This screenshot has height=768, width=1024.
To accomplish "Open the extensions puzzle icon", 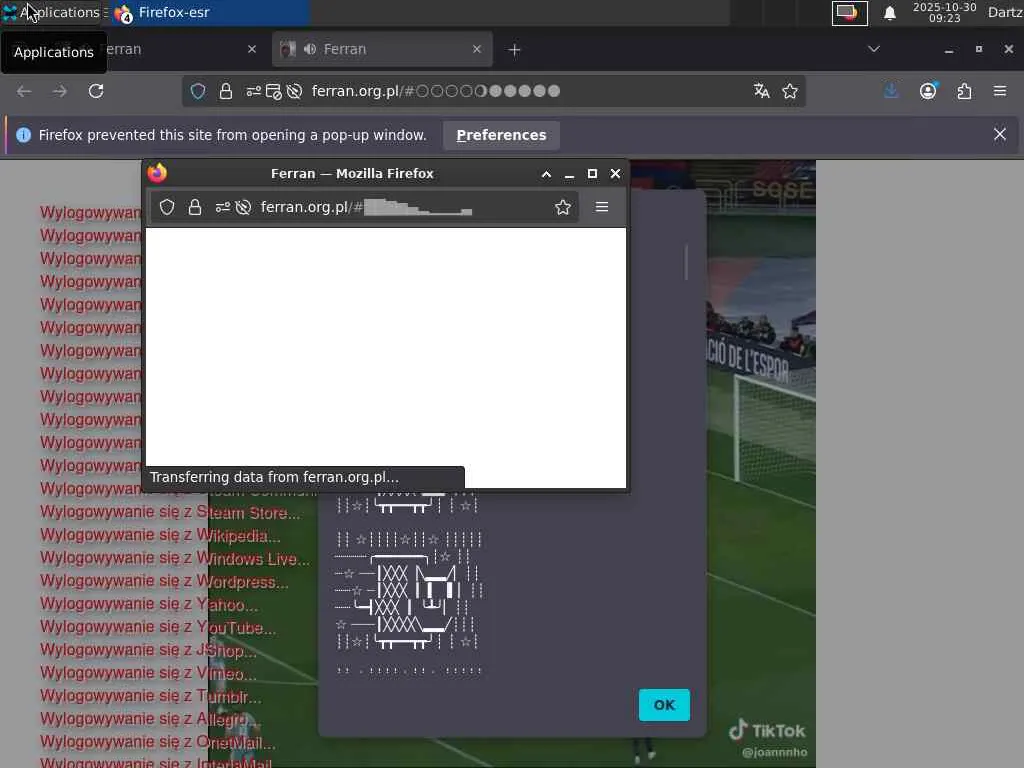I will (965, 91).
